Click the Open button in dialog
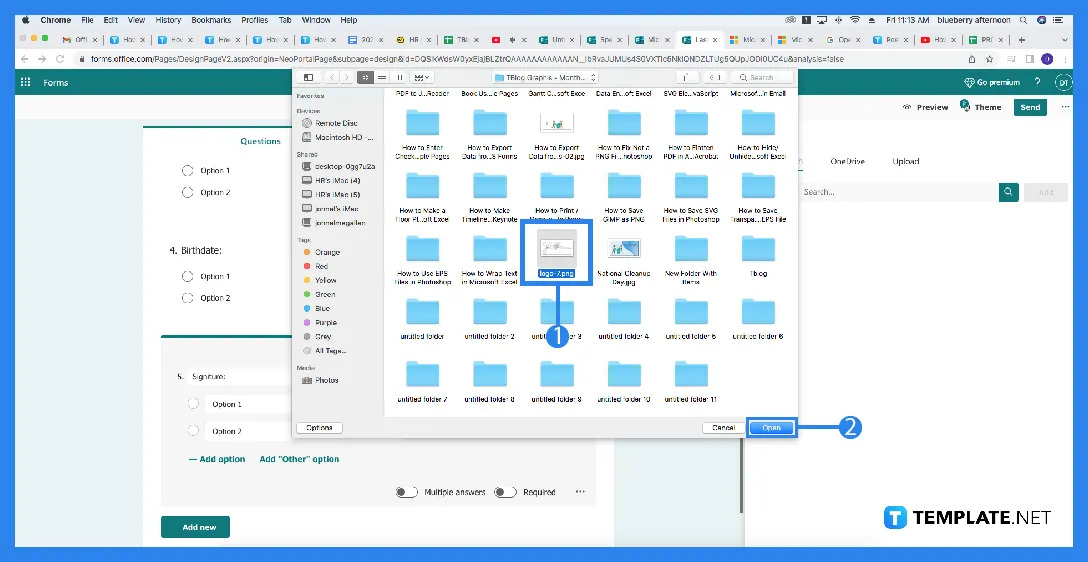Viewport: 1088px width, 562px height. 772,427
